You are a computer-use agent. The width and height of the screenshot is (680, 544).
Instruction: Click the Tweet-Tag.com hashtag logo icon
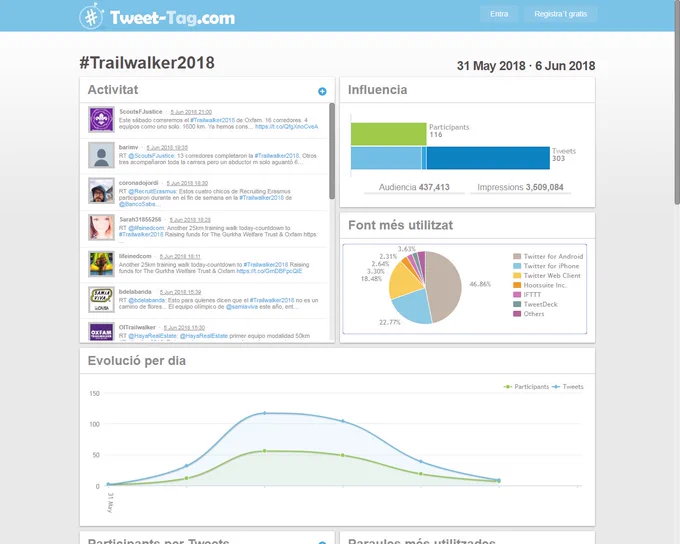point(92,16)
